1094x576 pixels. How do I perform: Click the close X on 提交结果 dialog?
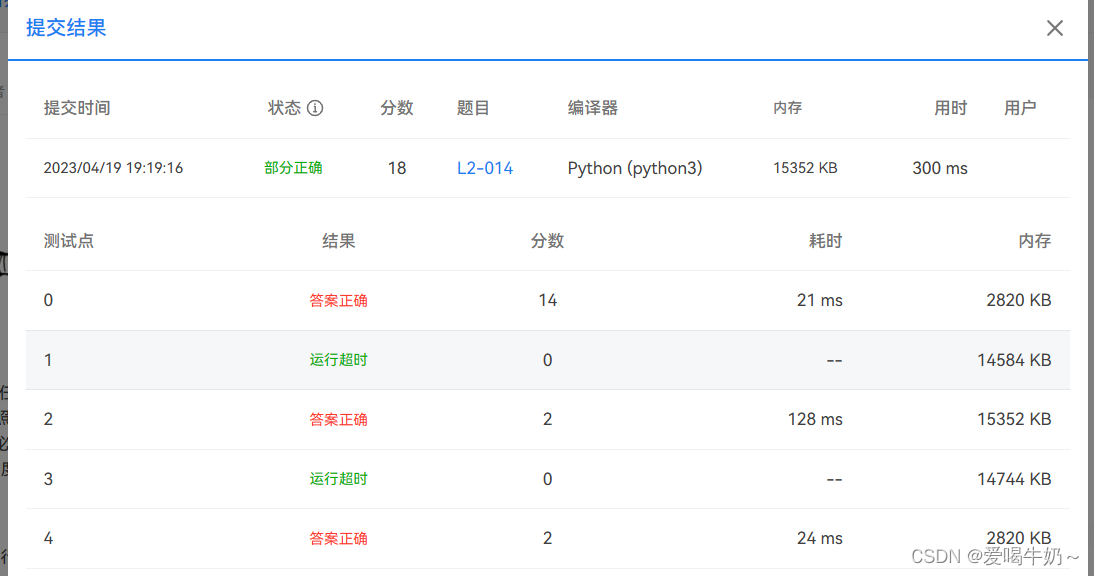1055,28
